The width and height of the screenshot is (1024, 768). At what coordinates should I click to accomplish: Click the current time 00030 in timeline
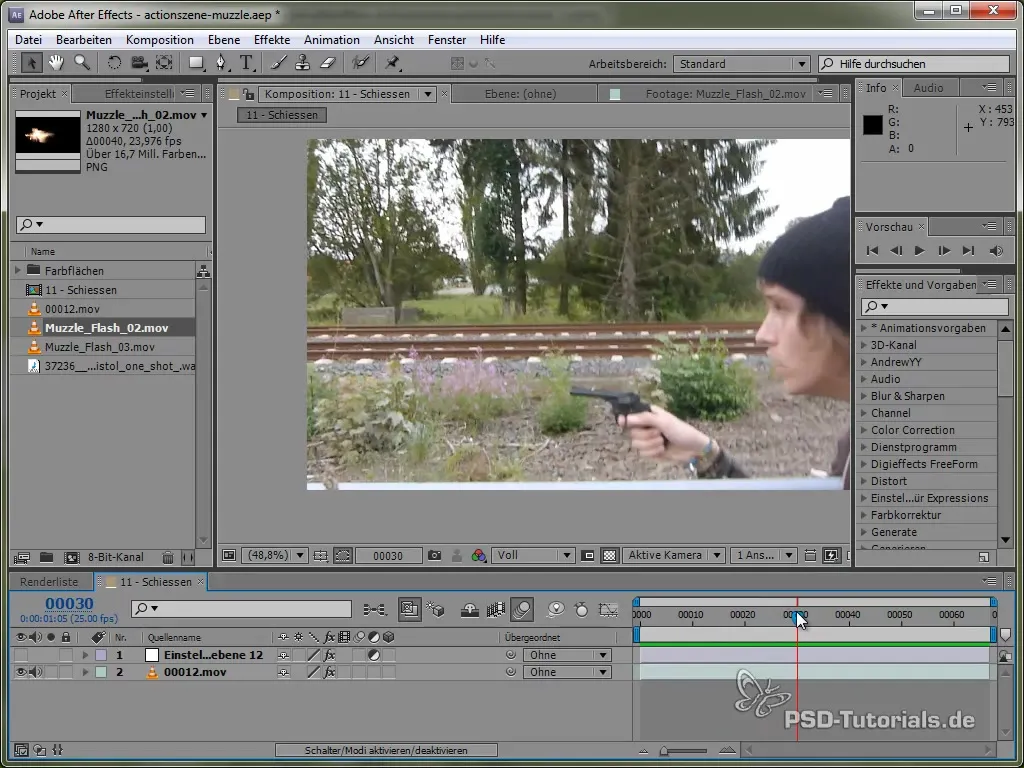point(69,604)
